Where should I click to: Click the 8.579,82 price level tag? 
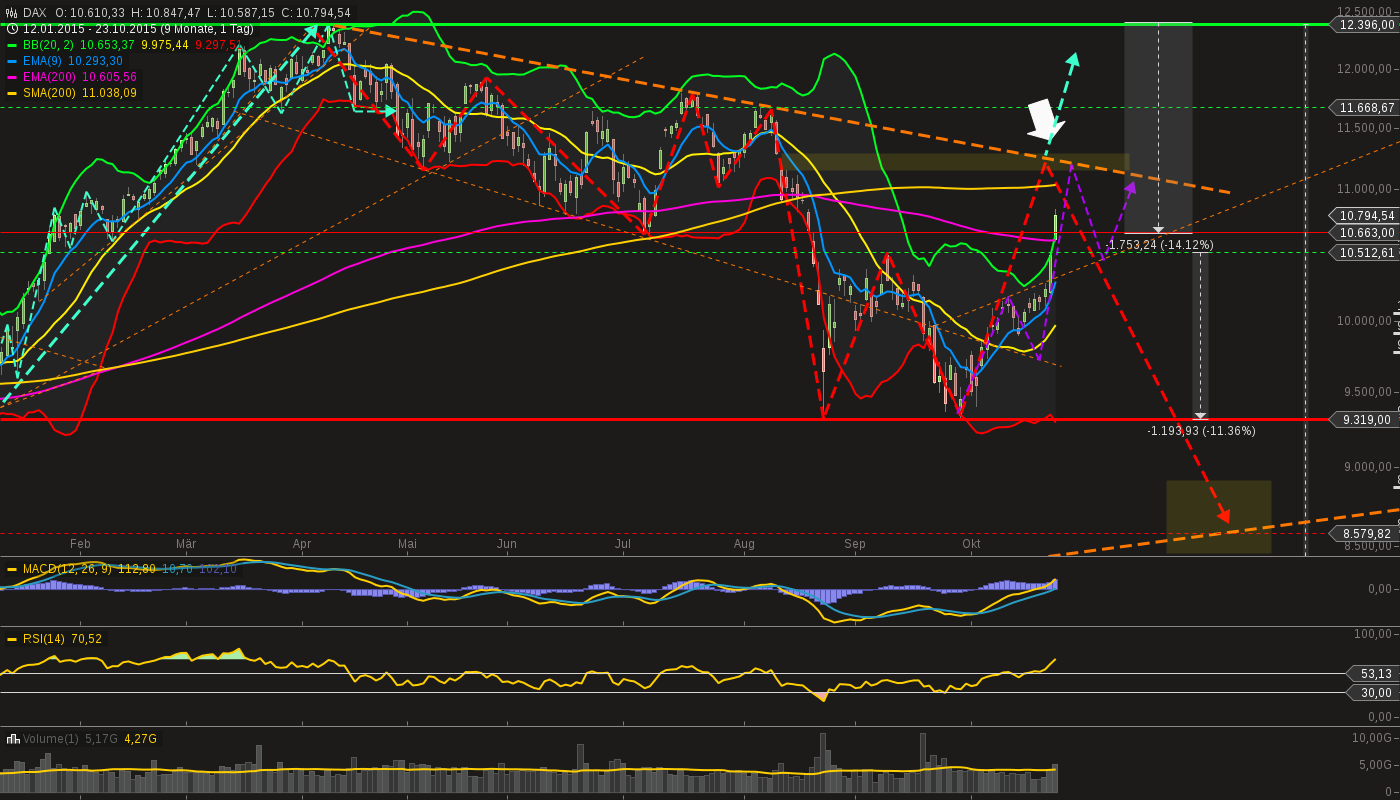click(x=1364, y=534)
